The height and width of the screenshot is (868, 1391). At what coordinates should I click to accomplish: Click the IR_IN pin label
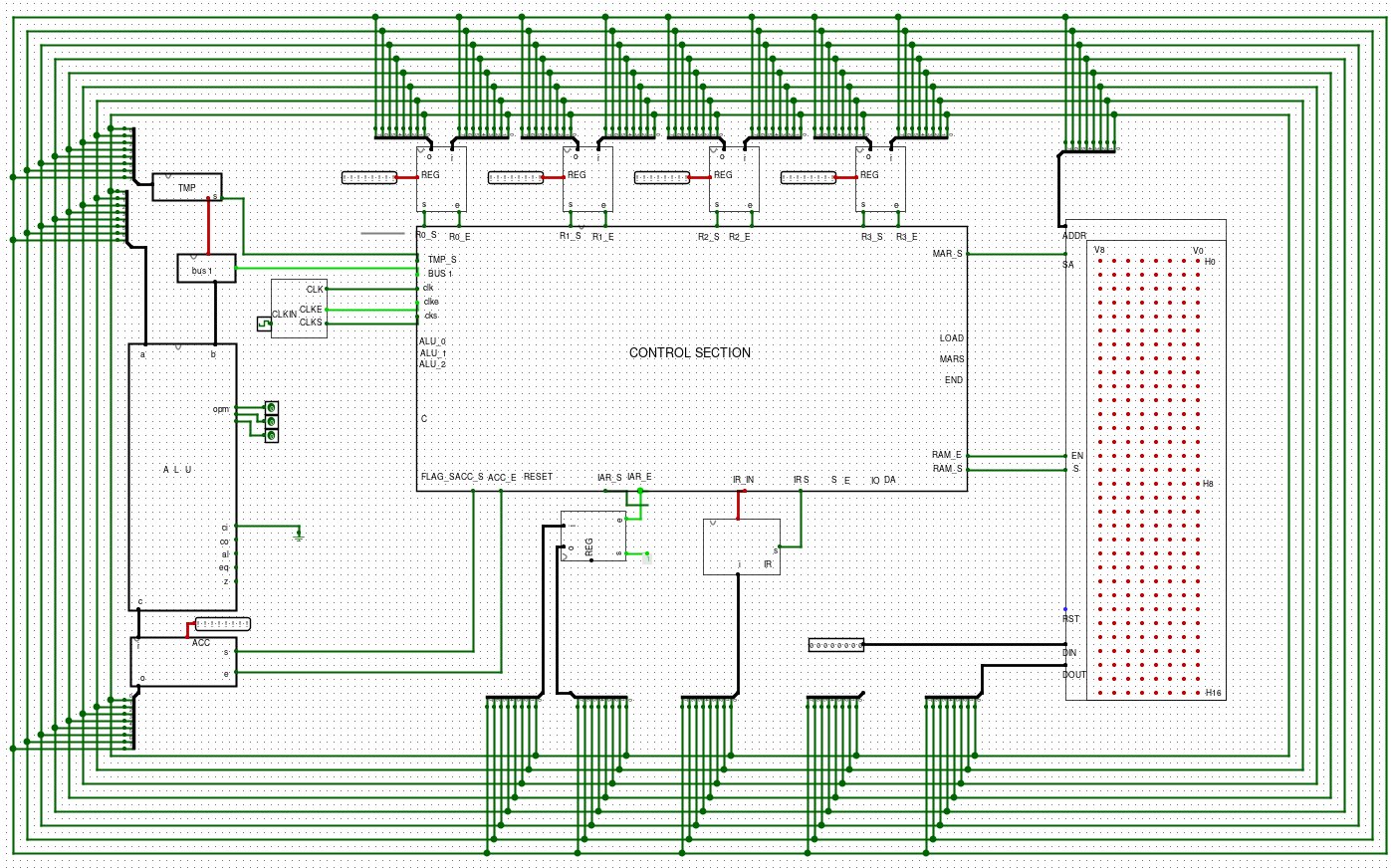[x=743, y=480]
